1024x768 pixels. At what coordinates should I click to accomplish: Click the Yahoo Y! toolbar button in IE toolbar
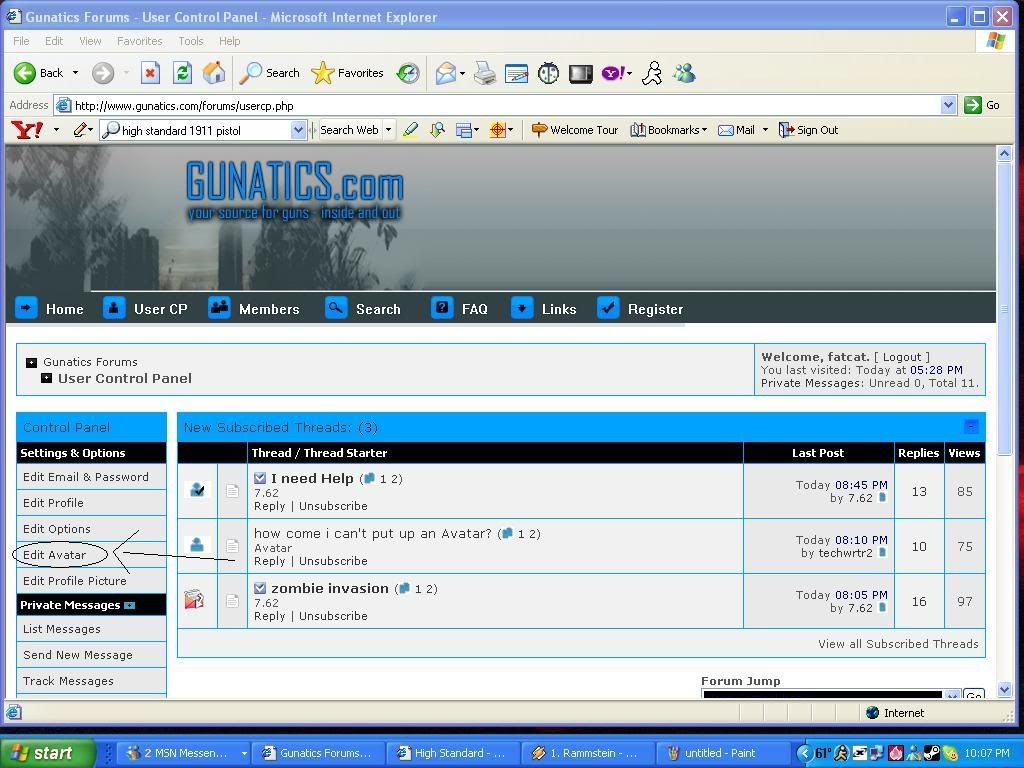613,73
